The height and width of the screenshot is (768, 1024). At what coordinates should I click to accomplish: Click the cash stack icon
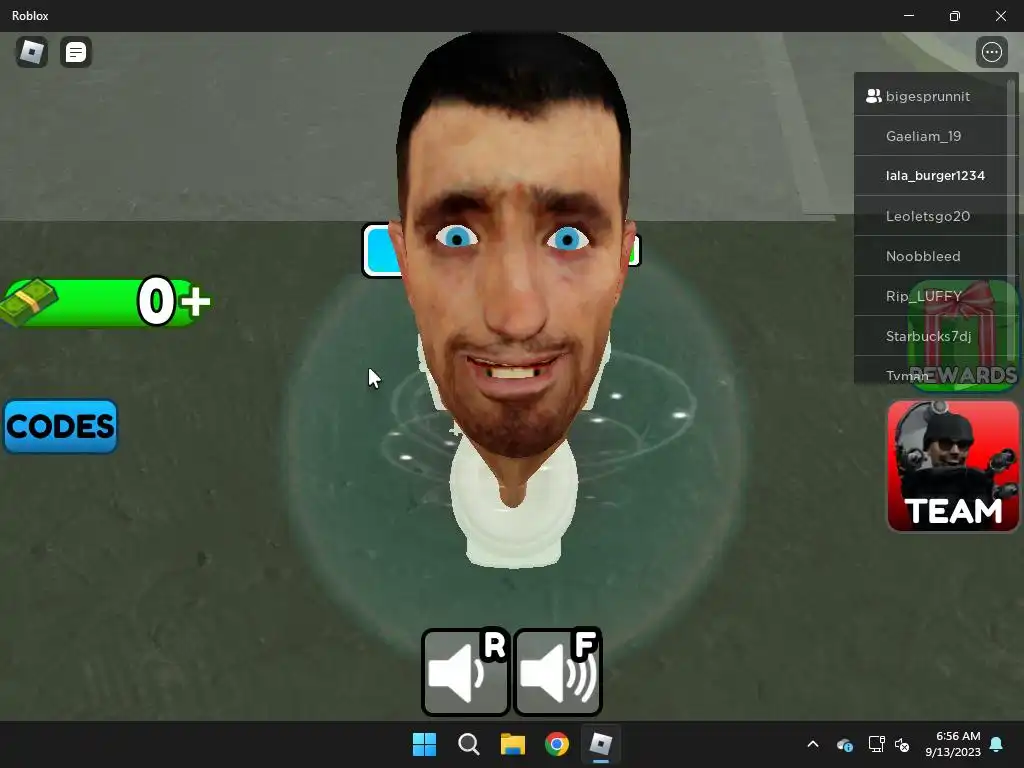coord(29,301)
